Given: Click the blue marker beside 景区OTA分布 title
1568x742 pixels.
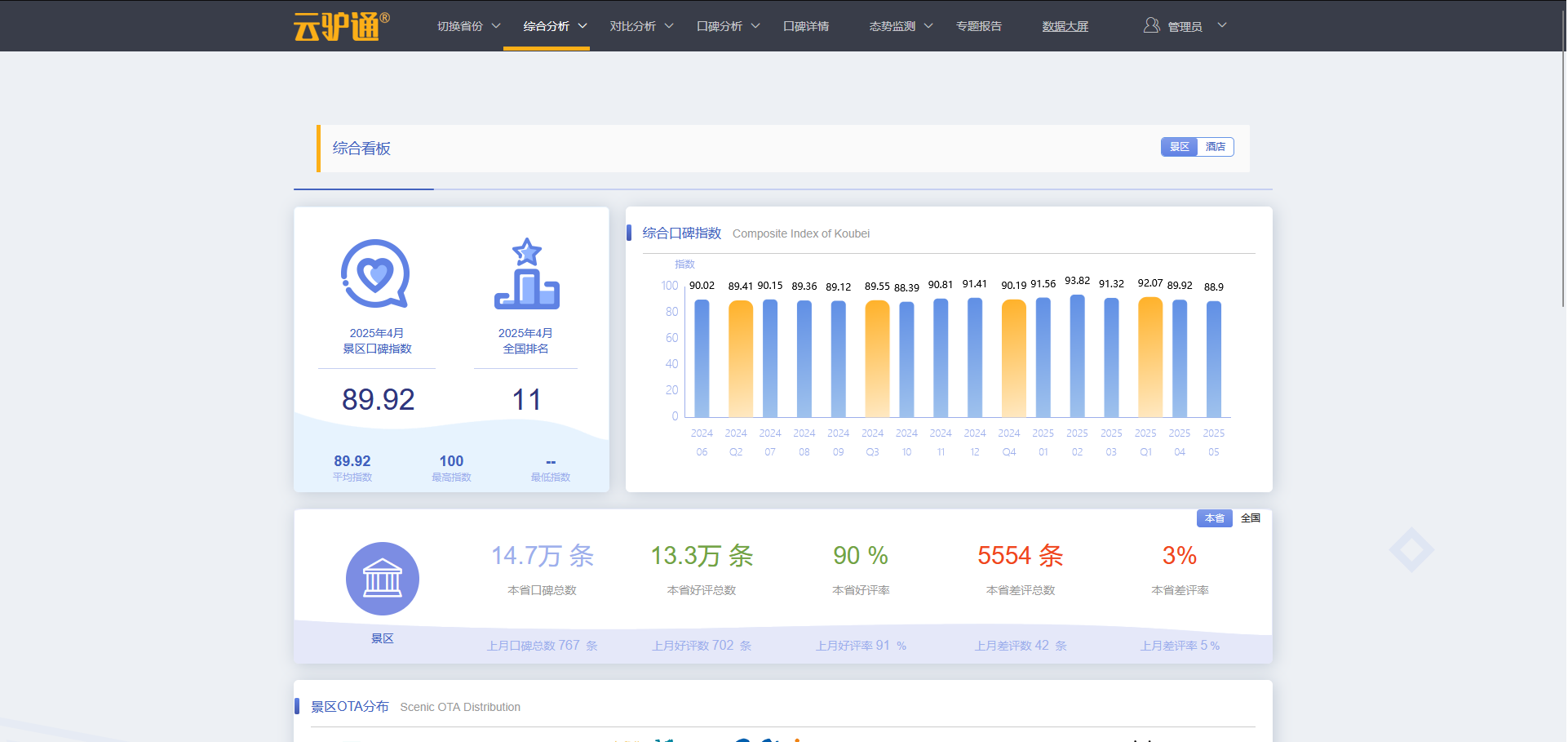Looking at the screenshot, I should [297, 706].
